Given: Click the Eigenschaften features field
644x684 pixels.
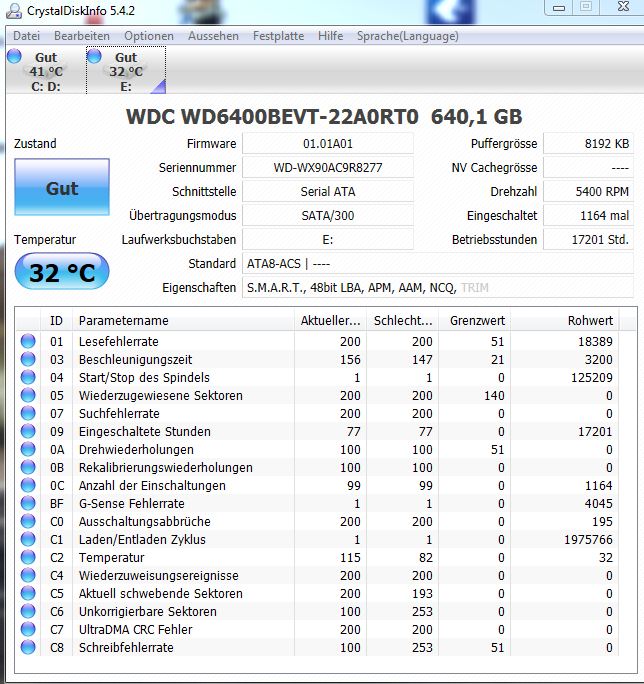Looking at the screenshot, I should click(438, 287).
